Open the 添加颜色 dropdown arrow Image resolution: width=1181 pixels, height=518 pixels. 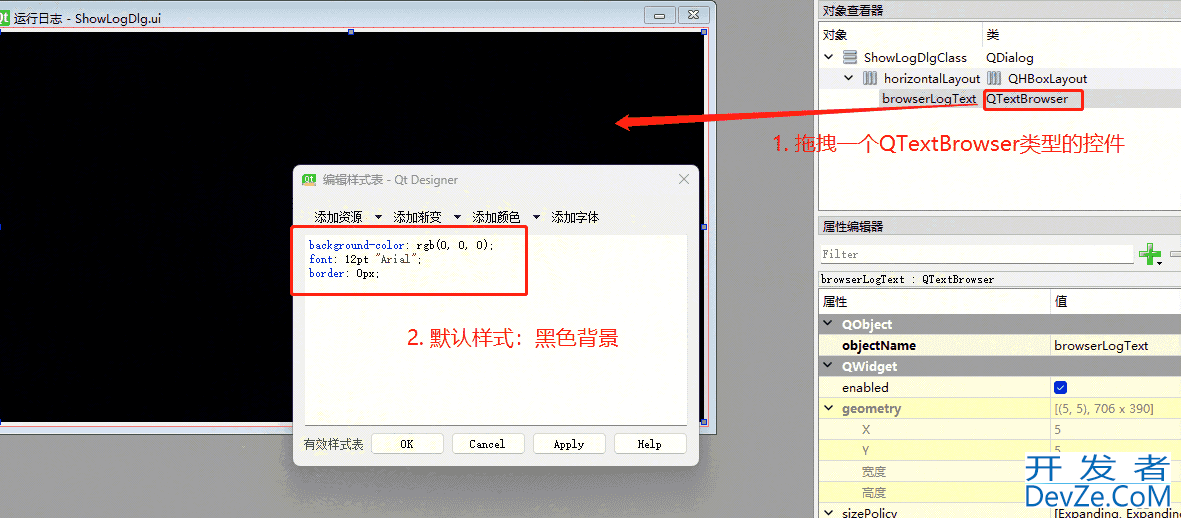coord(536,217)
